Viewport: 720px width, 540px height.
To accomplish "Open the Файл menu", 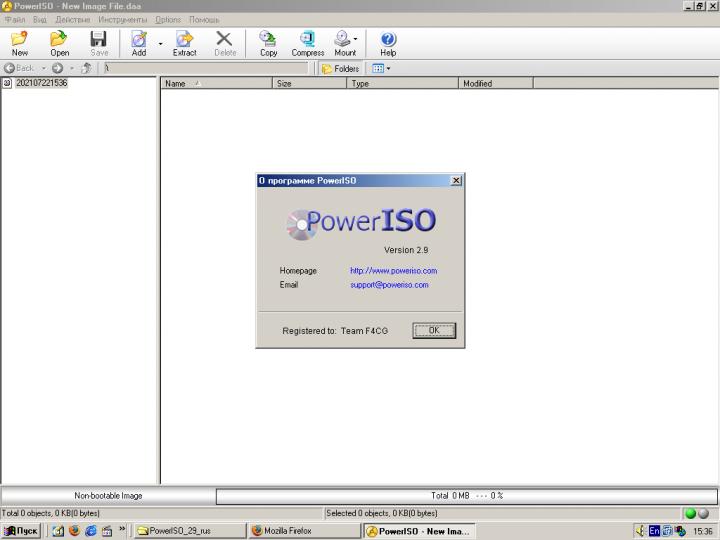I will (14, 20).
